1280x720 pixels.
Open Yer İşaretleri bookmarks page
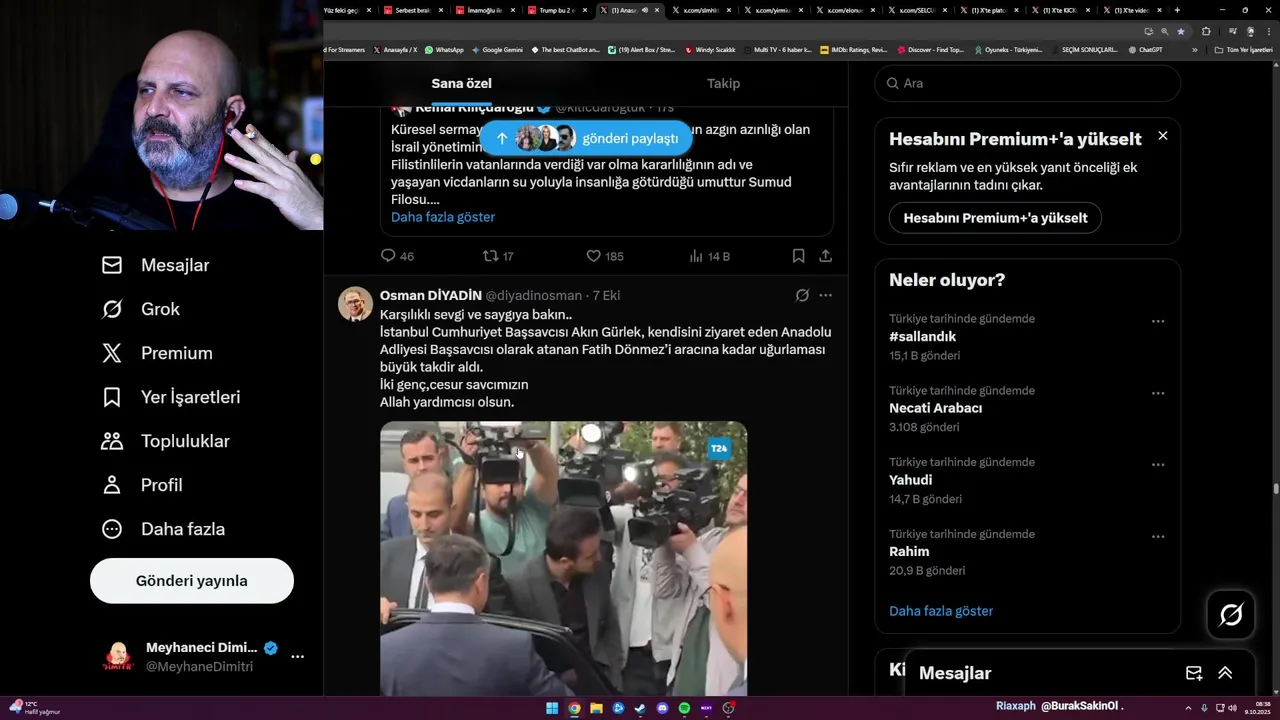pyautogui.click(x=171, y=397)
